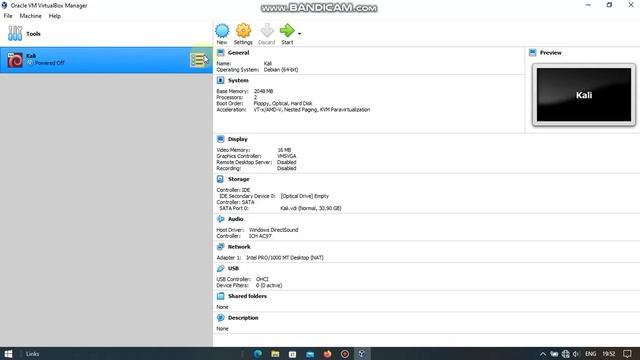The width and height of the screenshot is (640, 360).
Task: Open Microsoft Edge from the taskbar
Action: [x=258, y=354]
